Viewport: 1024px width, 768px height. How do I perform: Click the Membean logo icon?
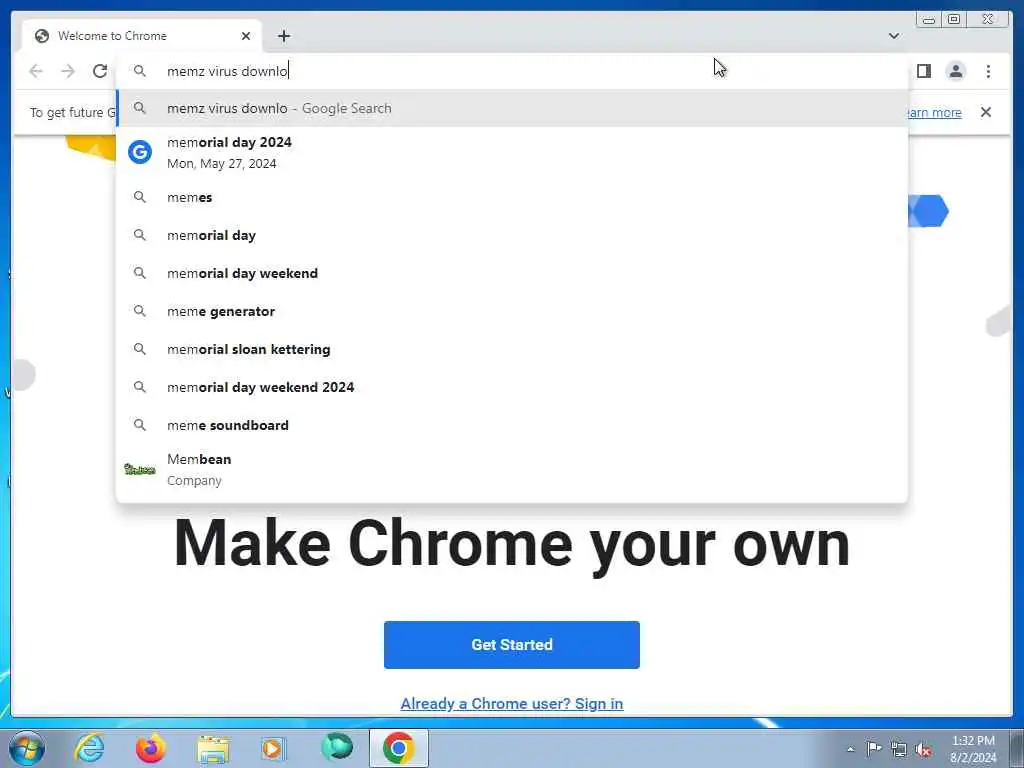(140, 470)
